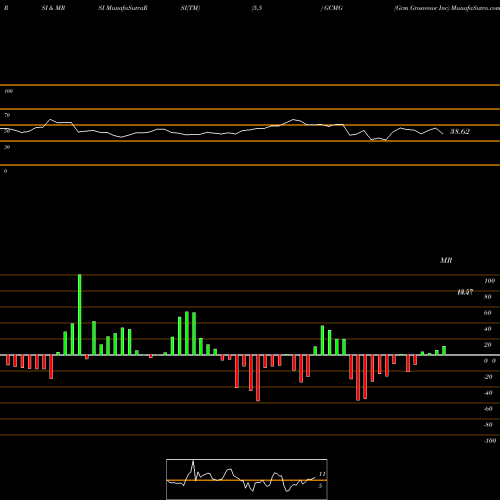Click the RSI panel '30' level label
Screen dimensions: 500x500
click(7, 147)
